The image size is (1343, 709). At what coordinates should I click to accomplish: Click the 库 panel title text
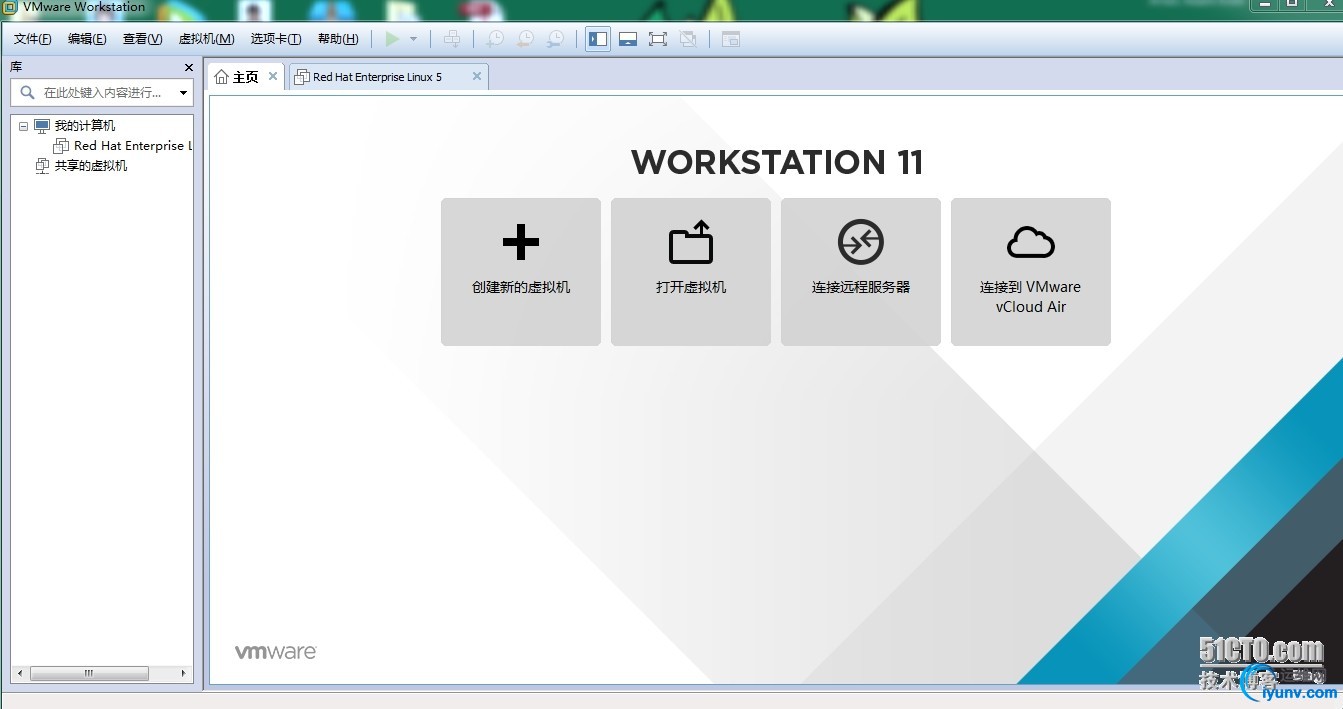16,67
